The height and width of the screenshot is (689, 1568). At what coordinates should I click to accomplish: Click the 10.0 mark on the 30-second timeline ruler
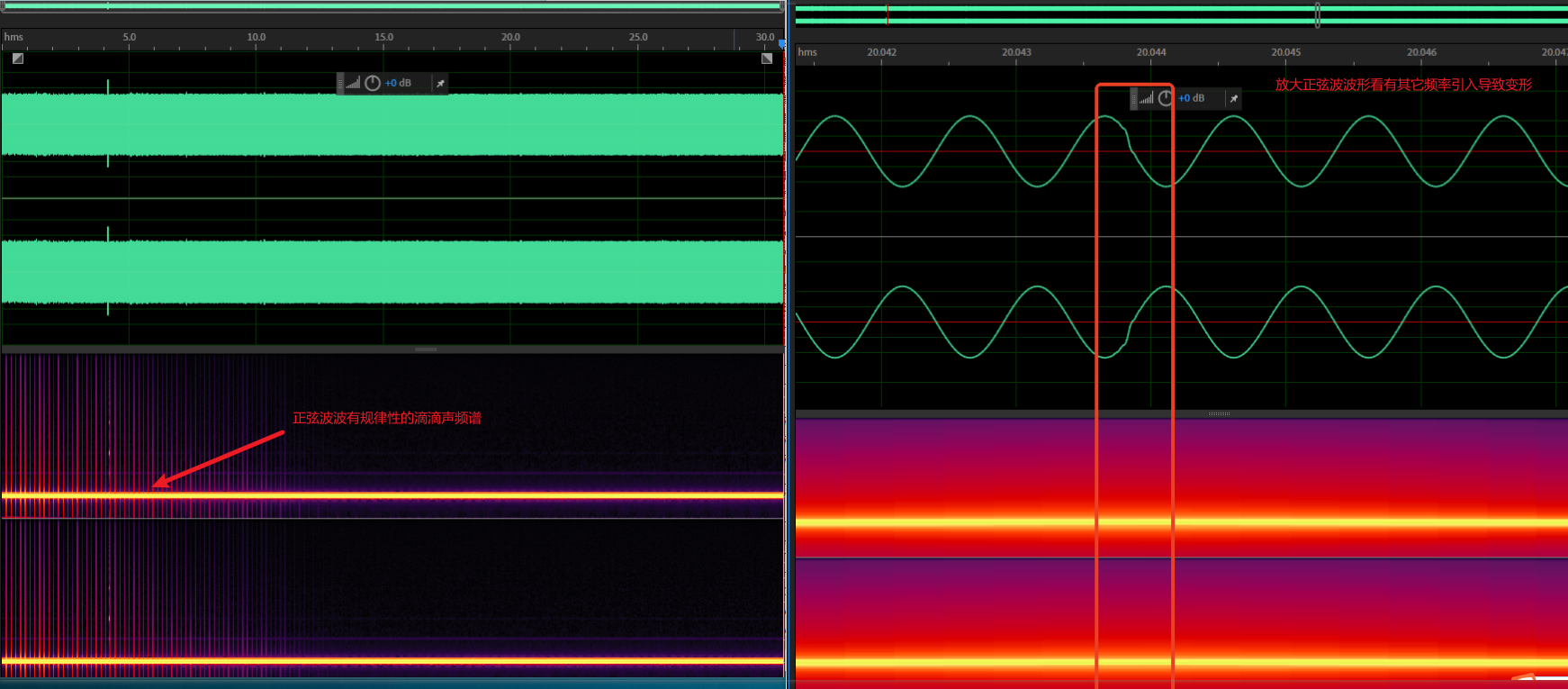(x=257, y=37)
